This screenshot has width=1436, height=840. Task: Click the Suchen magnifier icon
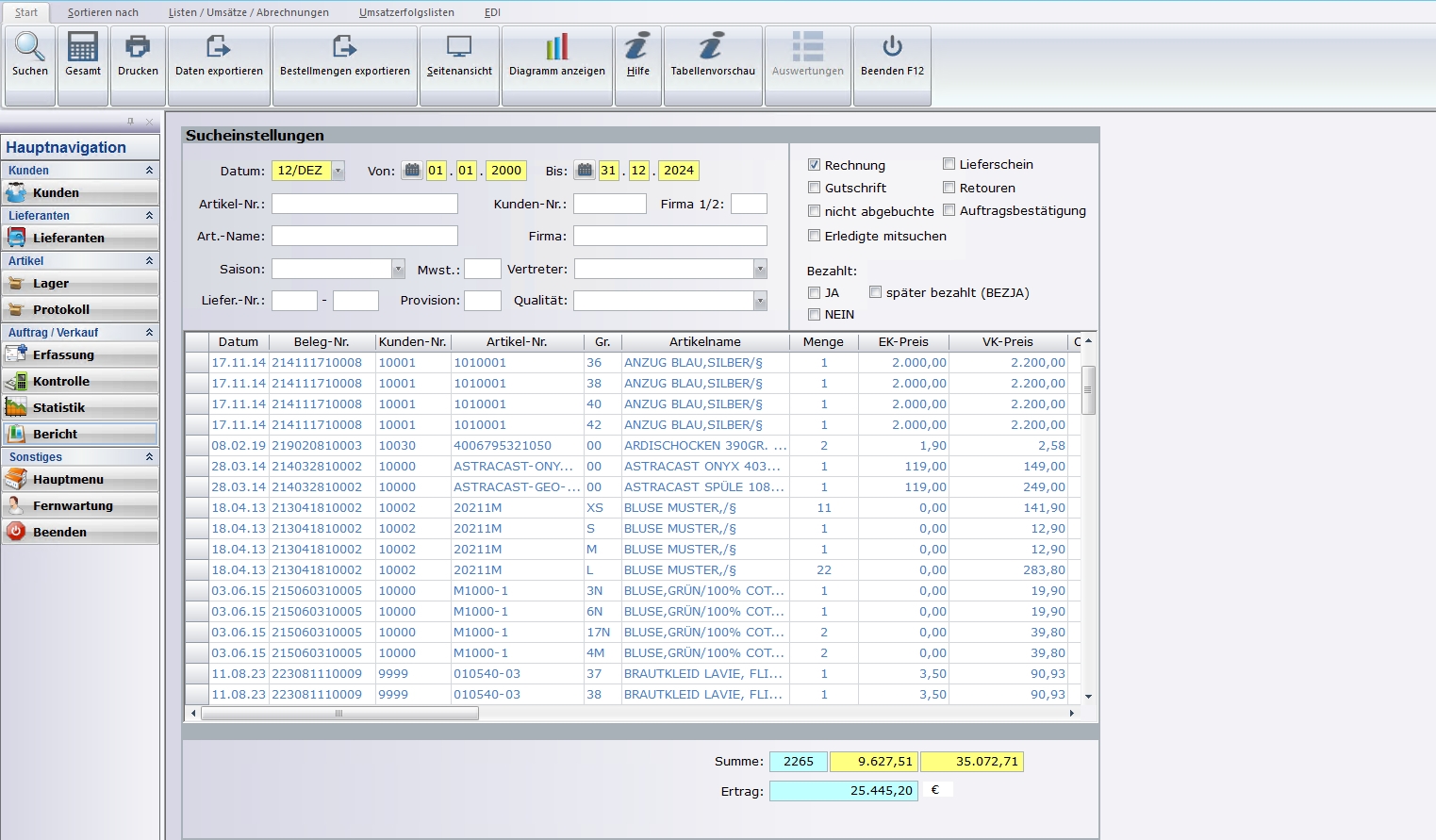coord(29,47)
